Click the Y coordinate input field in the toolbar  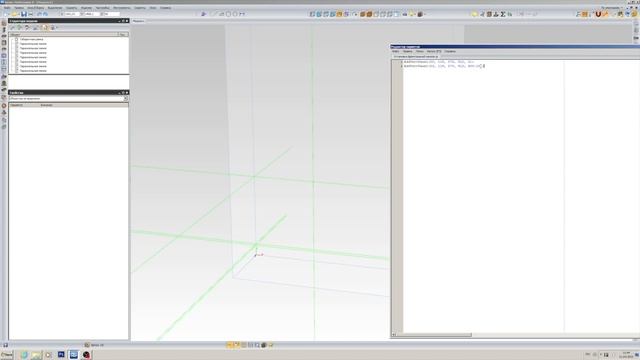[x=92, y=14]
